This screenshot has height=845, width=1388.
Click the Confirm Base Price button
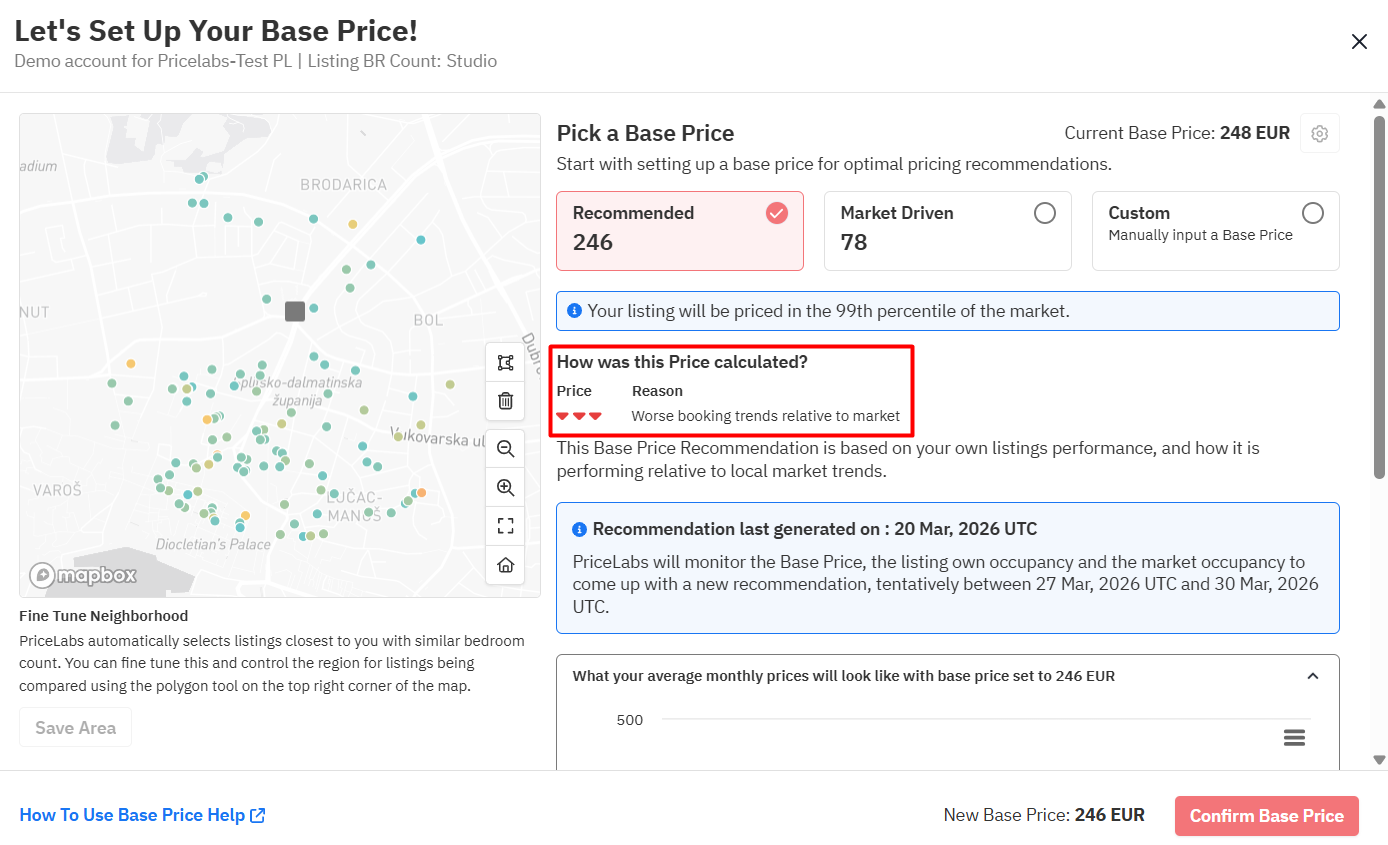[1266, 816]
